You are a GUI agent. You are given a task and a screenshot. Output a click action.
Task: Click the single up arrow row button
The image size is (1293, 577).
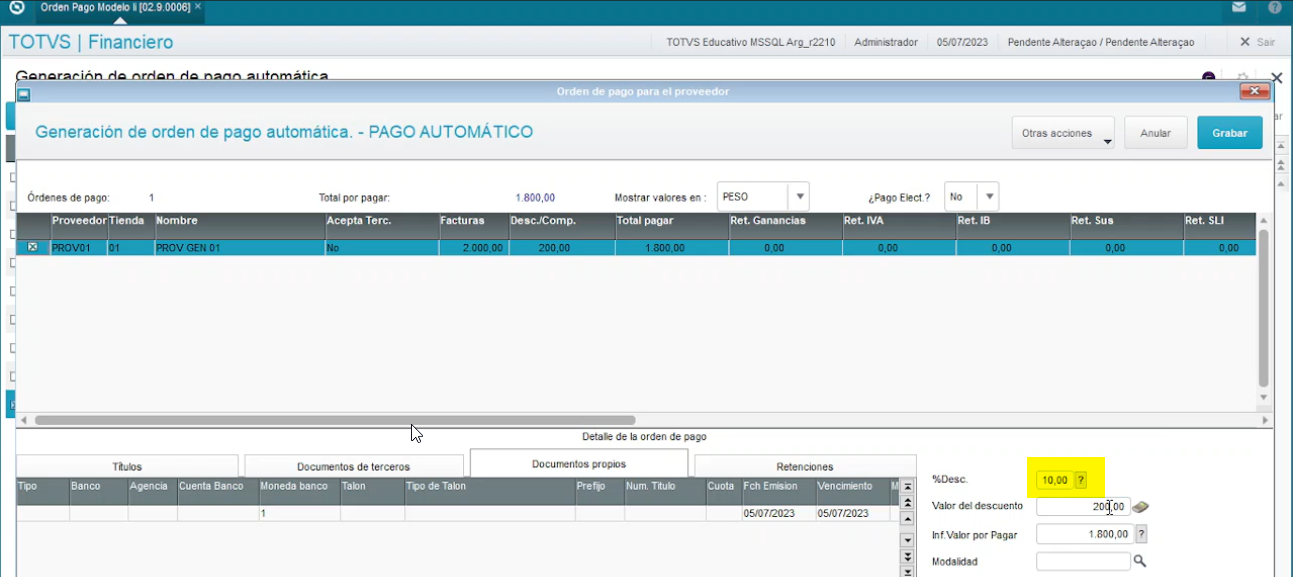(x=908, y=519)
